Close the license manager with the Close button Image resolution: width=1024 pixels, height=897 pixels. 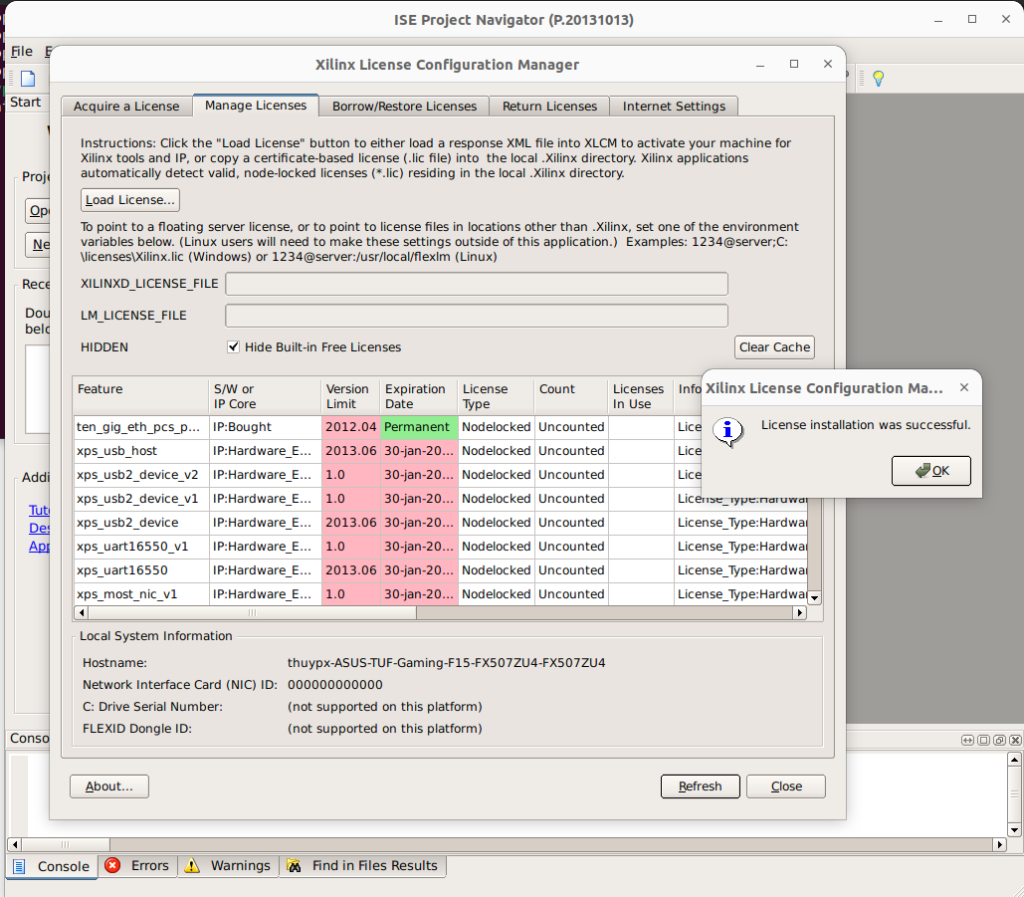coord(786,787)
